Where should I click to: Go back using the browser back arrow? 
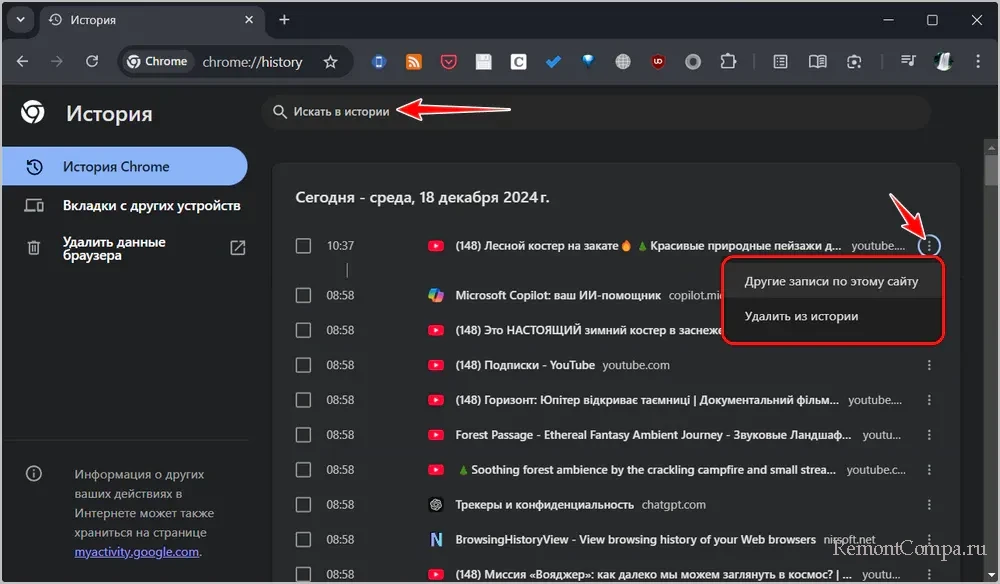click(22, 61)
